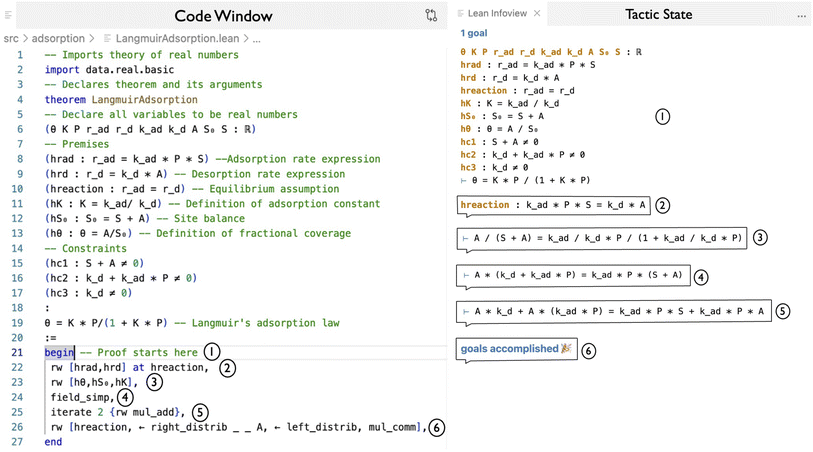
Task: Select the Lean Infoview tab
Action: tap(497, 13)
